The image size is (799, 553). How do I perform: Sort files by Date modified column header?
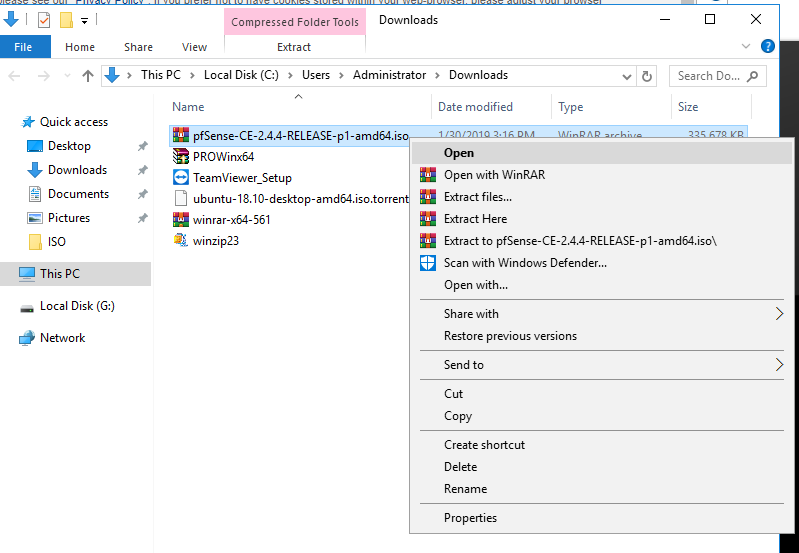point(491,107)
